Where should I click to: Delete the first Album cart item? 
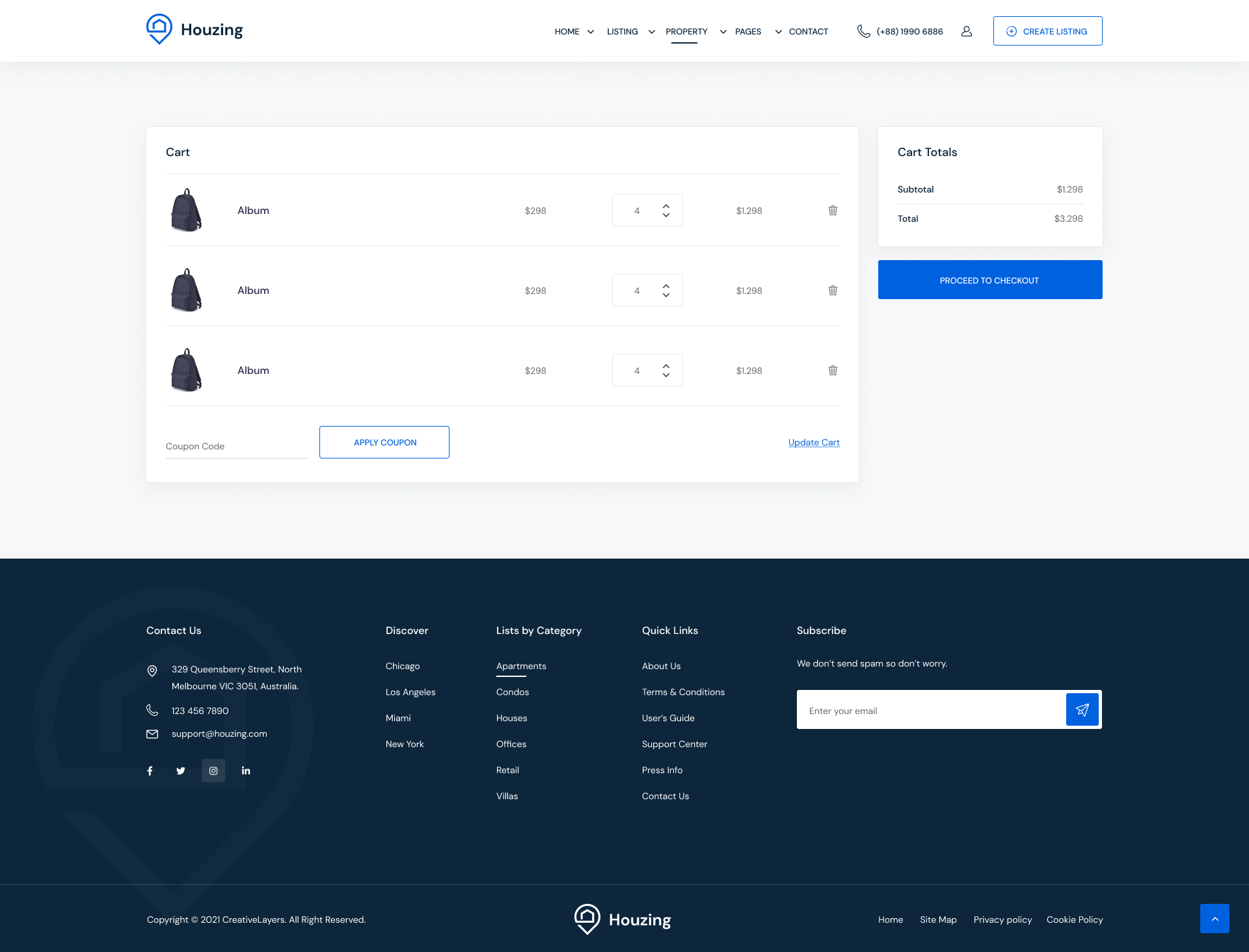point(833,210)
